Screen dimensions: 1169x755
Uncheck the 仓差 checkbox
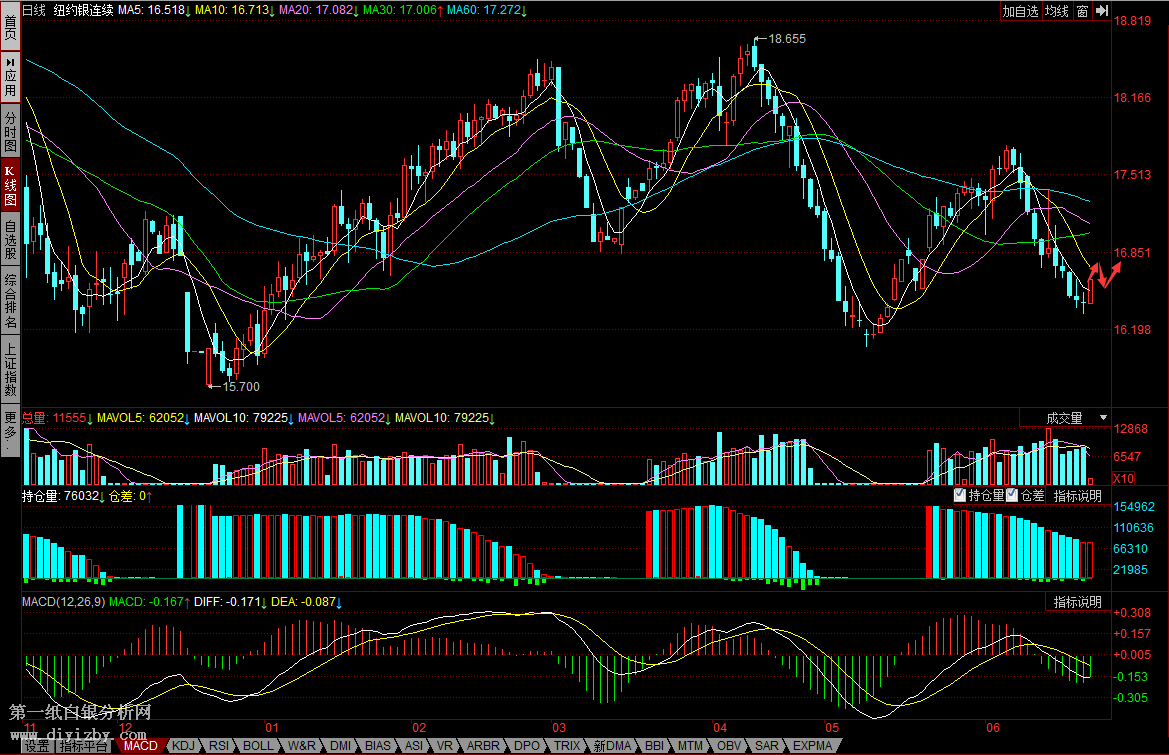click(x=1012, y=495)
